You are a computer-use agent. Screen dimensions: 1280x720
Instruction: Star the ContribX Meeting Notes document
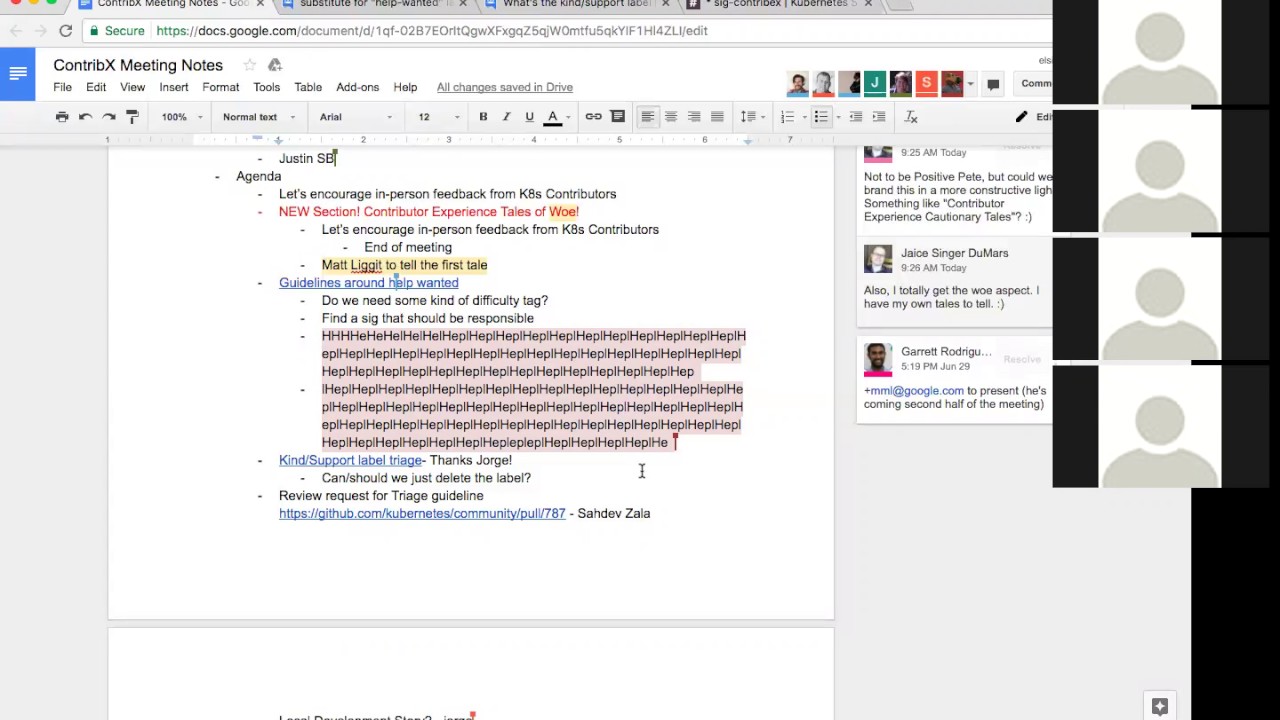[x=249, y=65]
